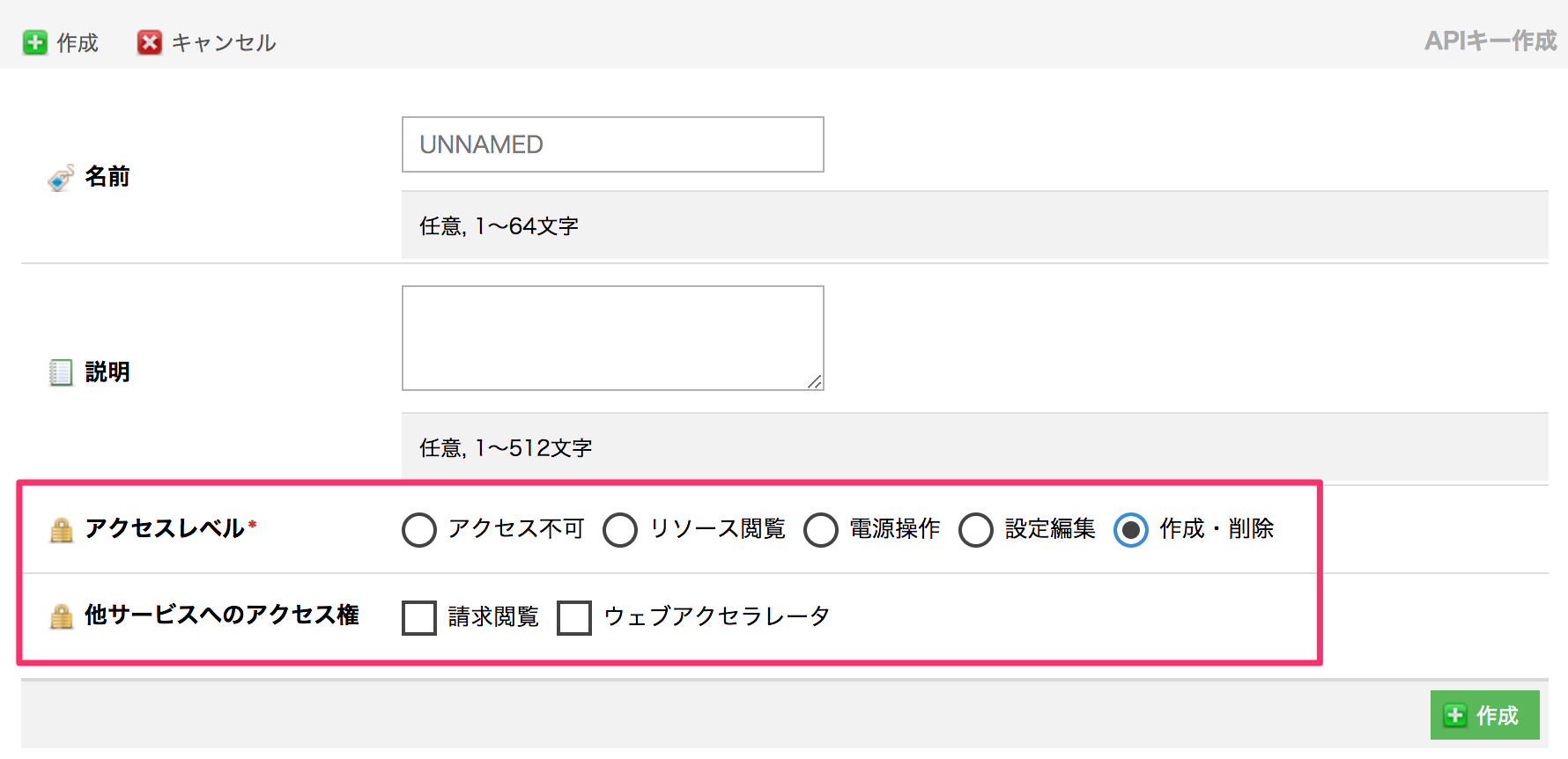This screenshot has height=759, width=1568.
Task: Click the lock icon beside アクセスレベル
Action: [60, 529]
